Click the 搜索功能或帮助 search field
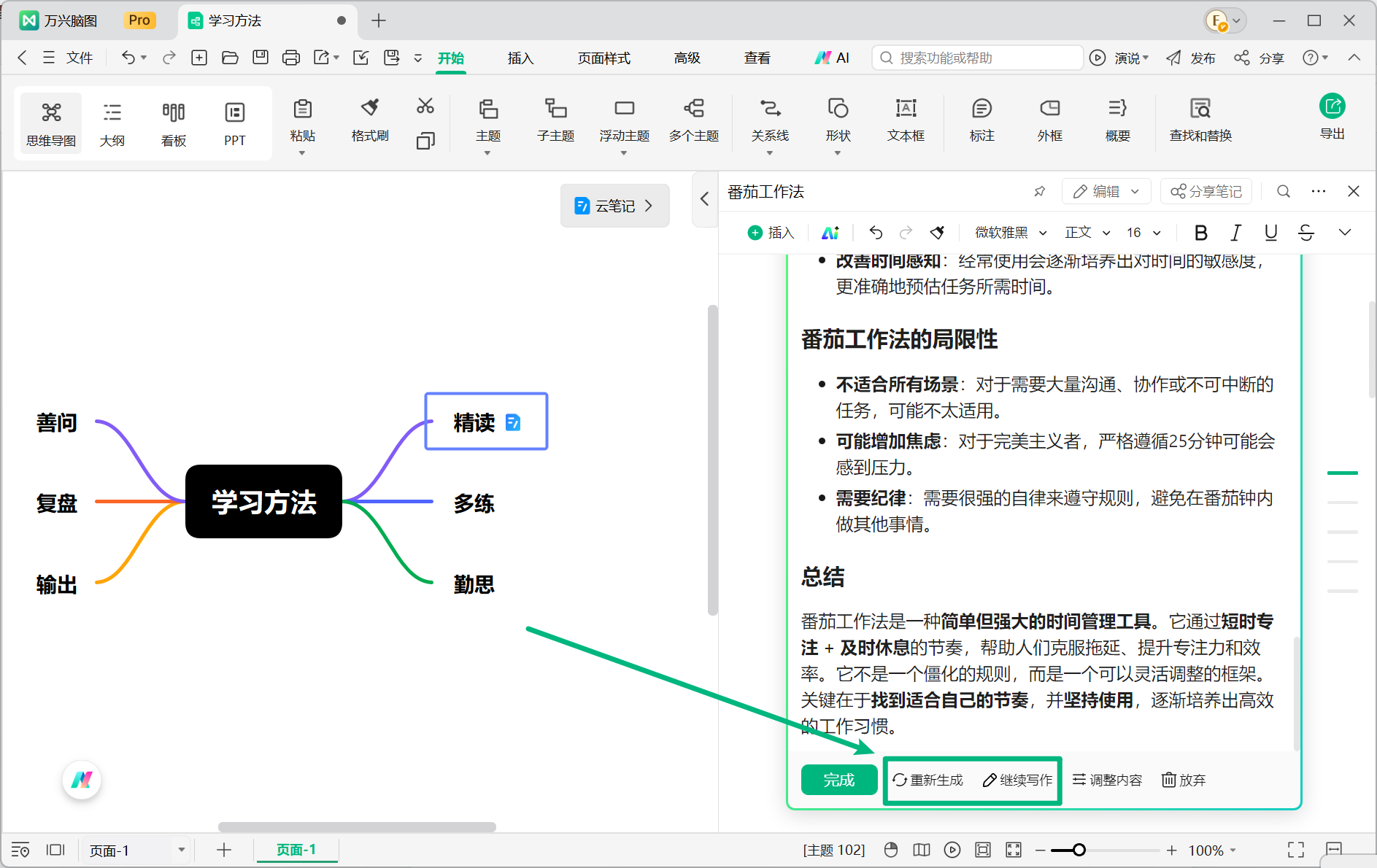 coord(977,58)
